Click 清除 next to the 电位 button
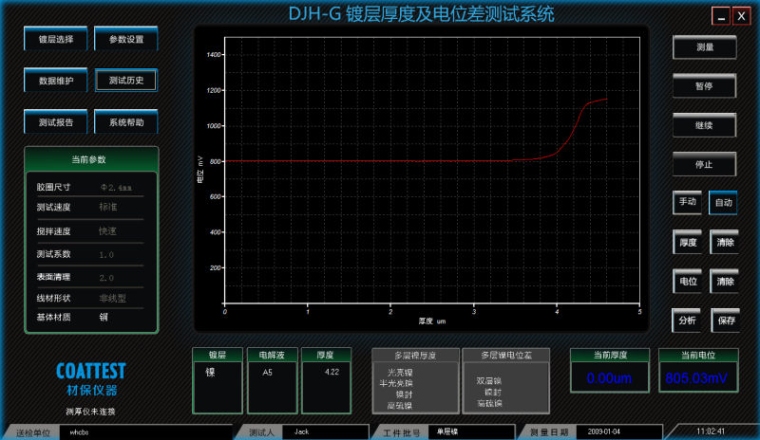 [725, 281]
